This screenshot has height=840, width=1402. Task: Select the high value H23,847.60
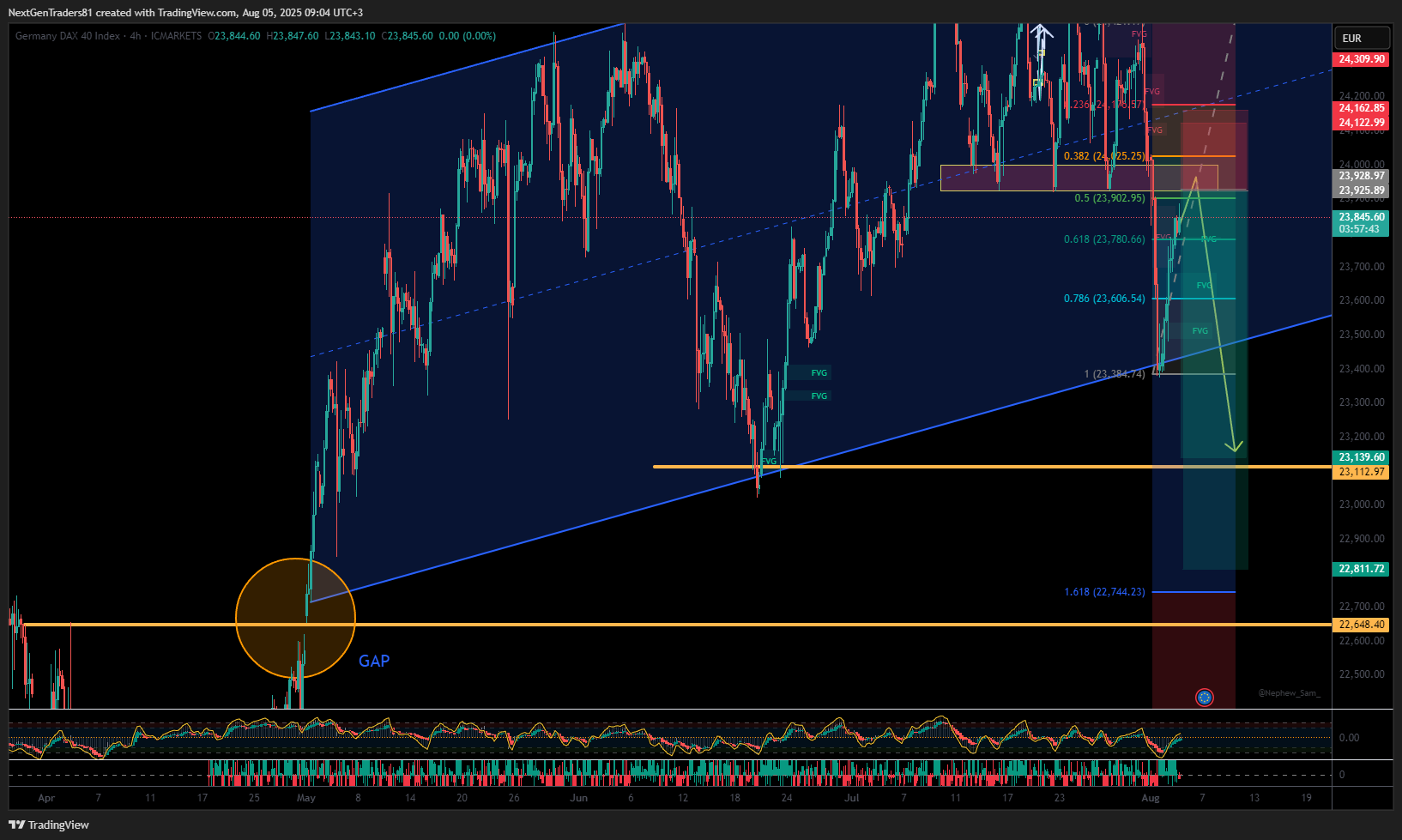coord(293,36)
